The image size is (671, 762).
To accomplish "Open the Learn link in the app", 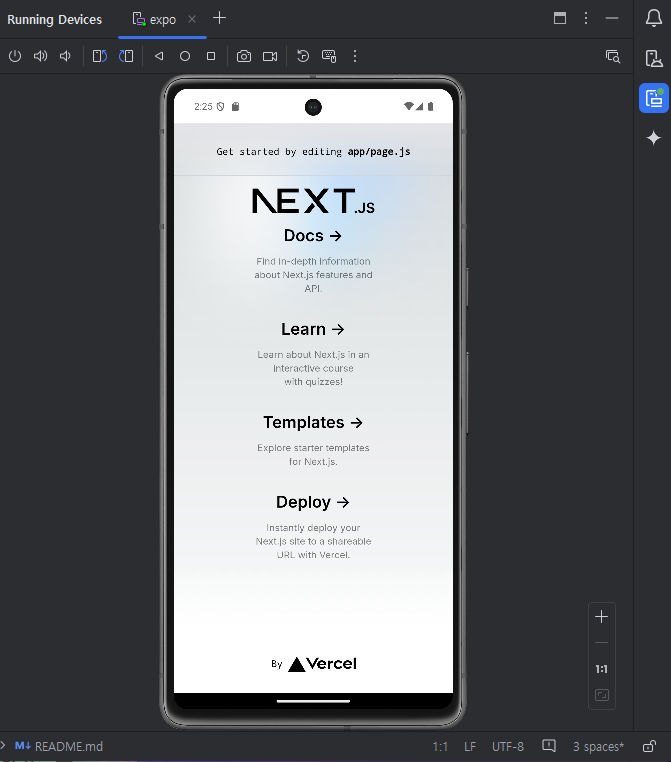I will click(x=313, y=329).
